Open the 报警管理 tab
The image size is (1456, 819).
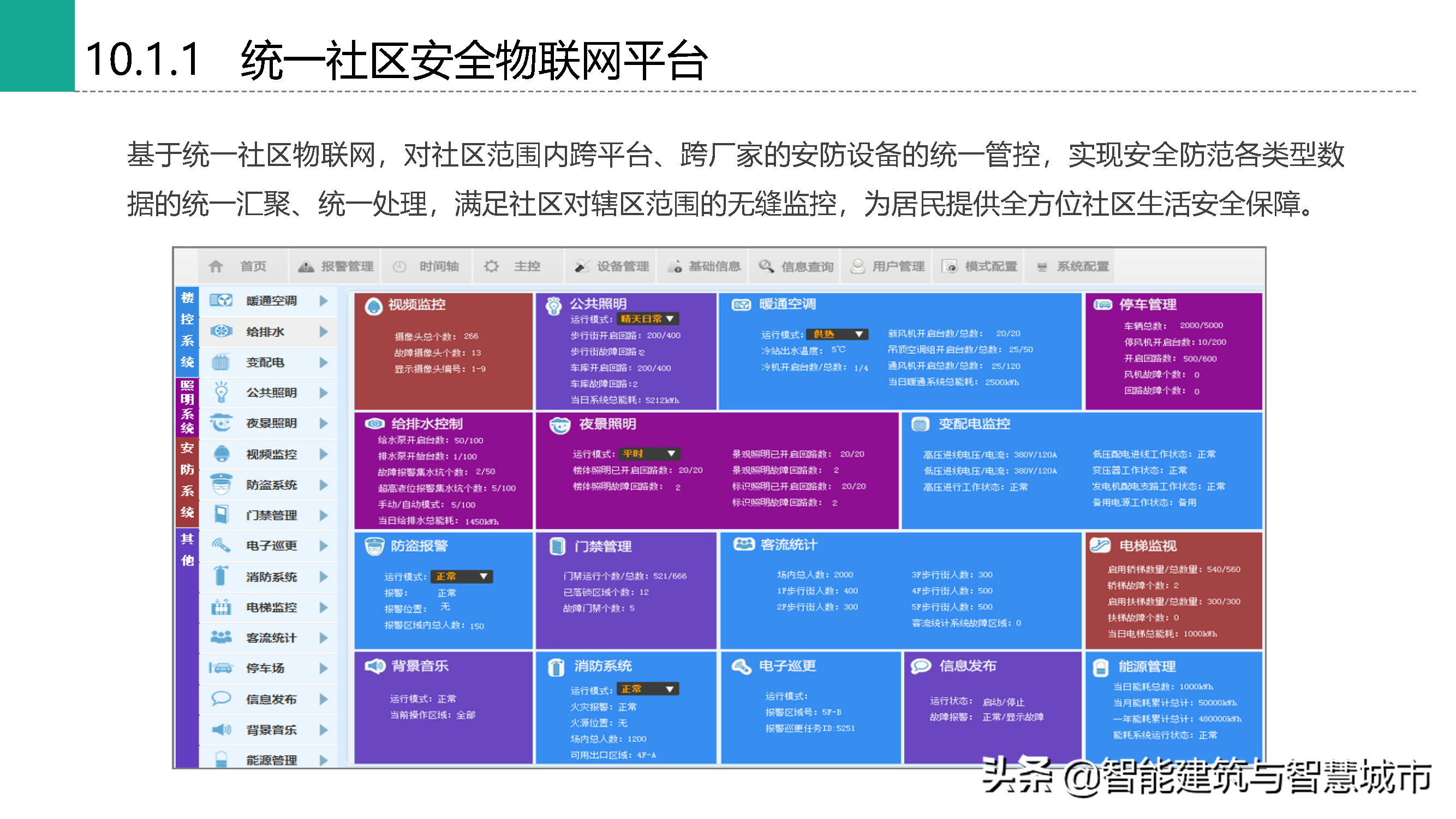336,266
